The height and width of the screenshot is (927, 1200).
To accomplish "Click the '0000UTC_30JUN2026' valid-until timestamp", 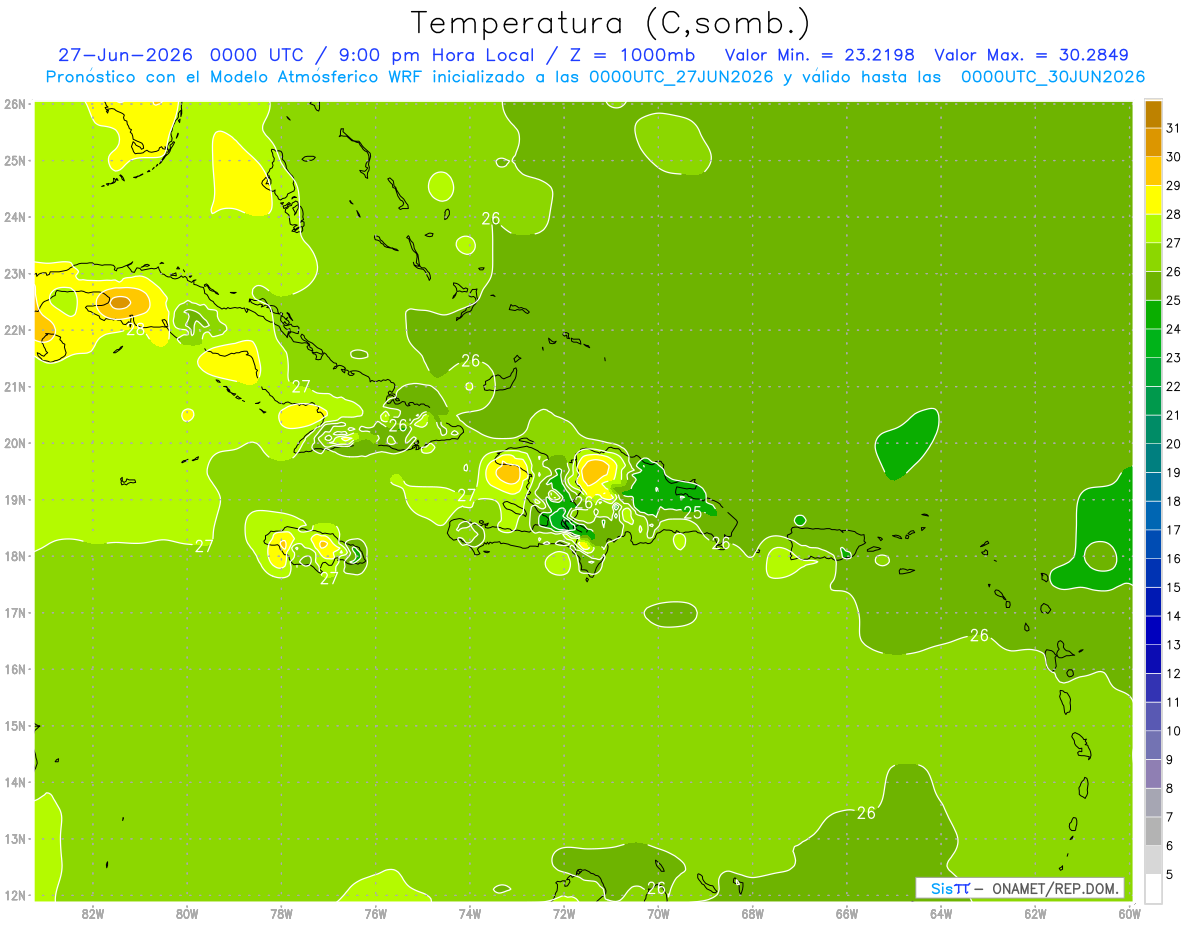I will tap(1052, 77).
